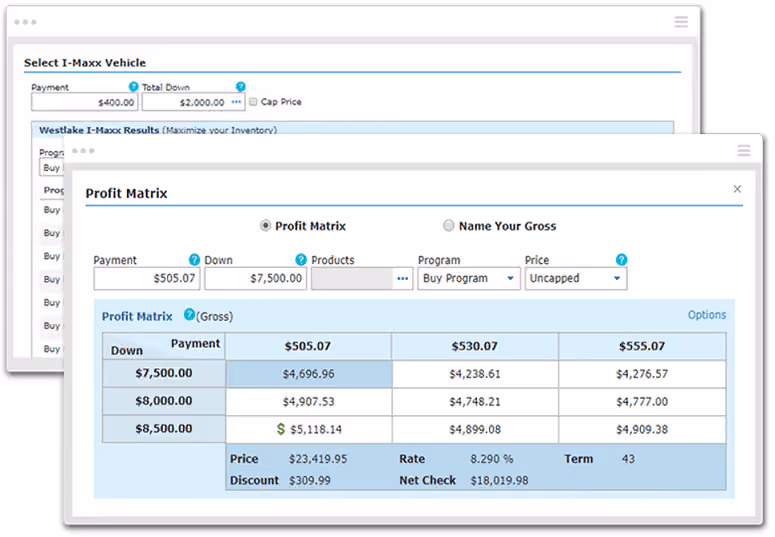This screenshot has height=537, width=775.
Task: Open hamburger menu in Select I-Maxx Vehicle window
Action: [681, 22]
